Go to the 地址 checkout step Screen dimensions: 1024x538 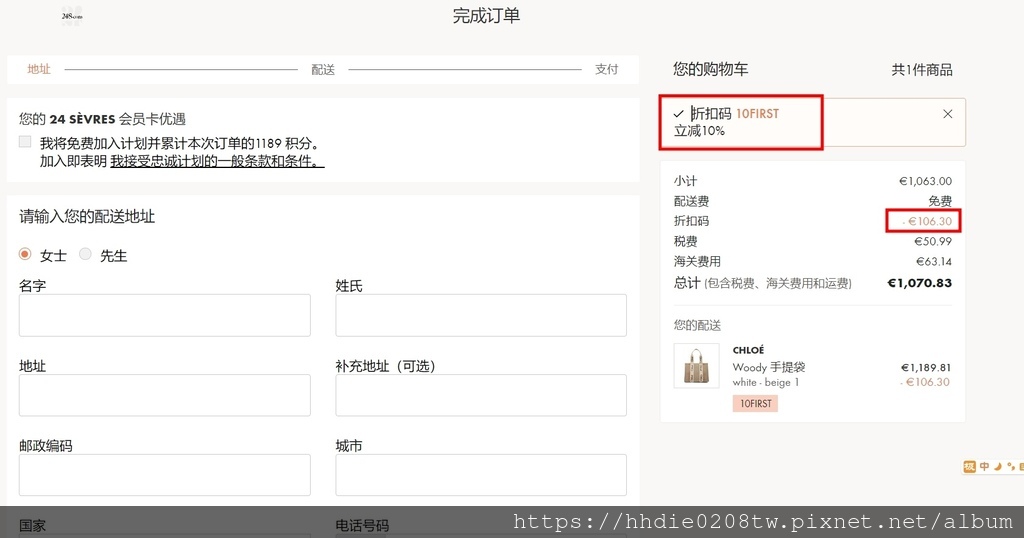[39, 69]
